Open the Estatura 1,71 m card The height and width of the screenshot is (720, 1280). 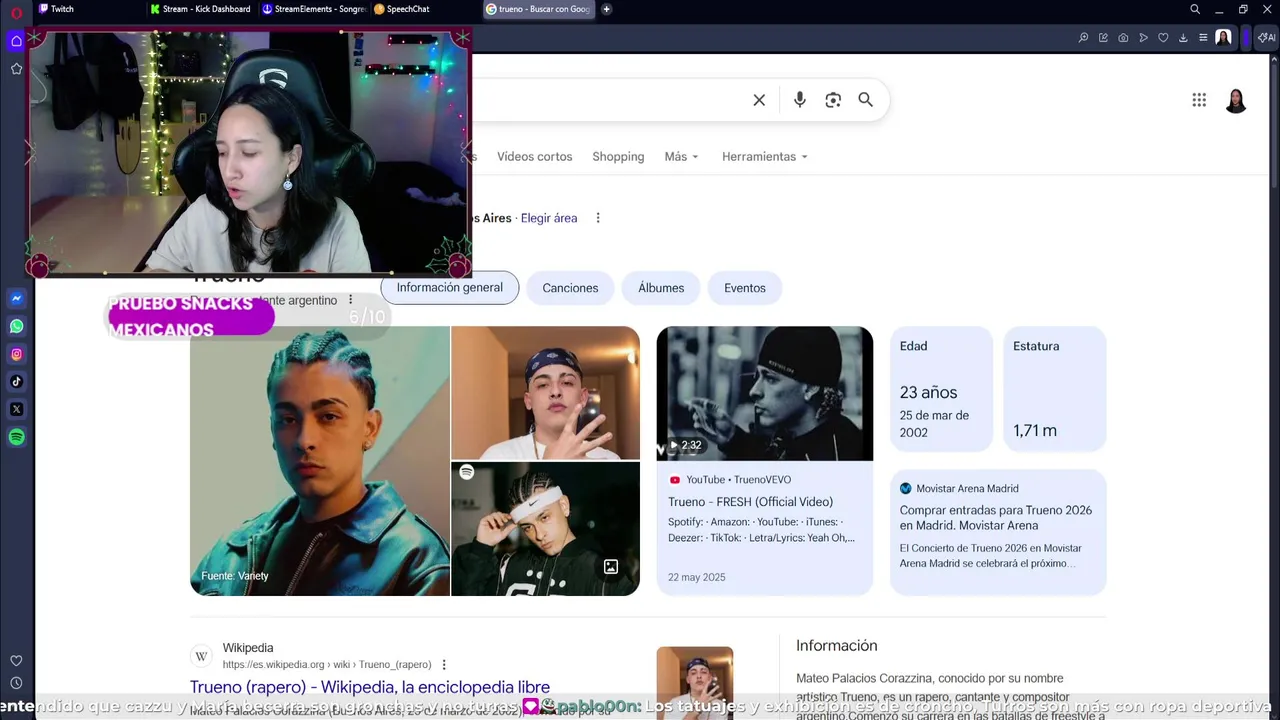(x=1055, y=389)
